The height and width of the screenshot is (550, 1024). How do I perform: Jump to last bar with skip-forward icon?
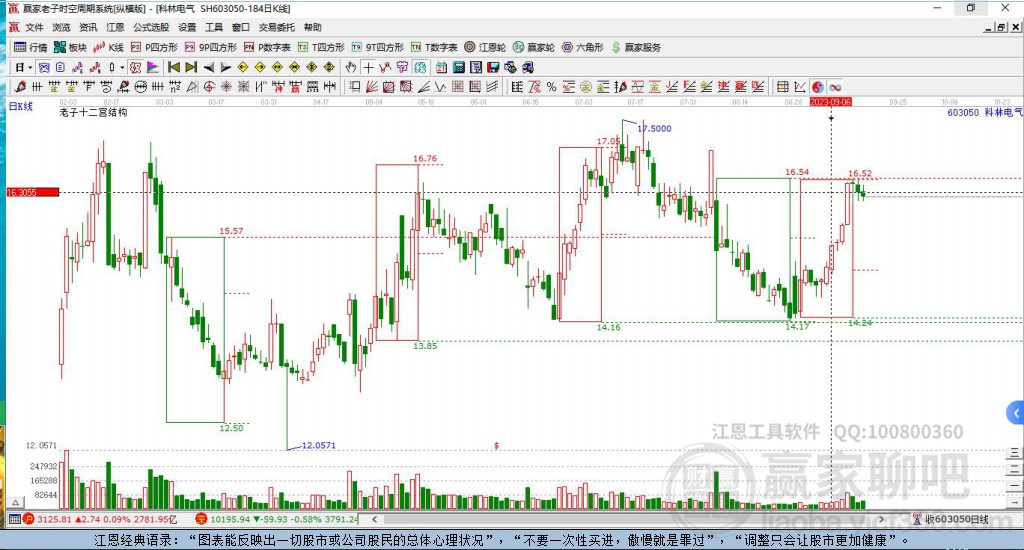[x=191, y=67]
